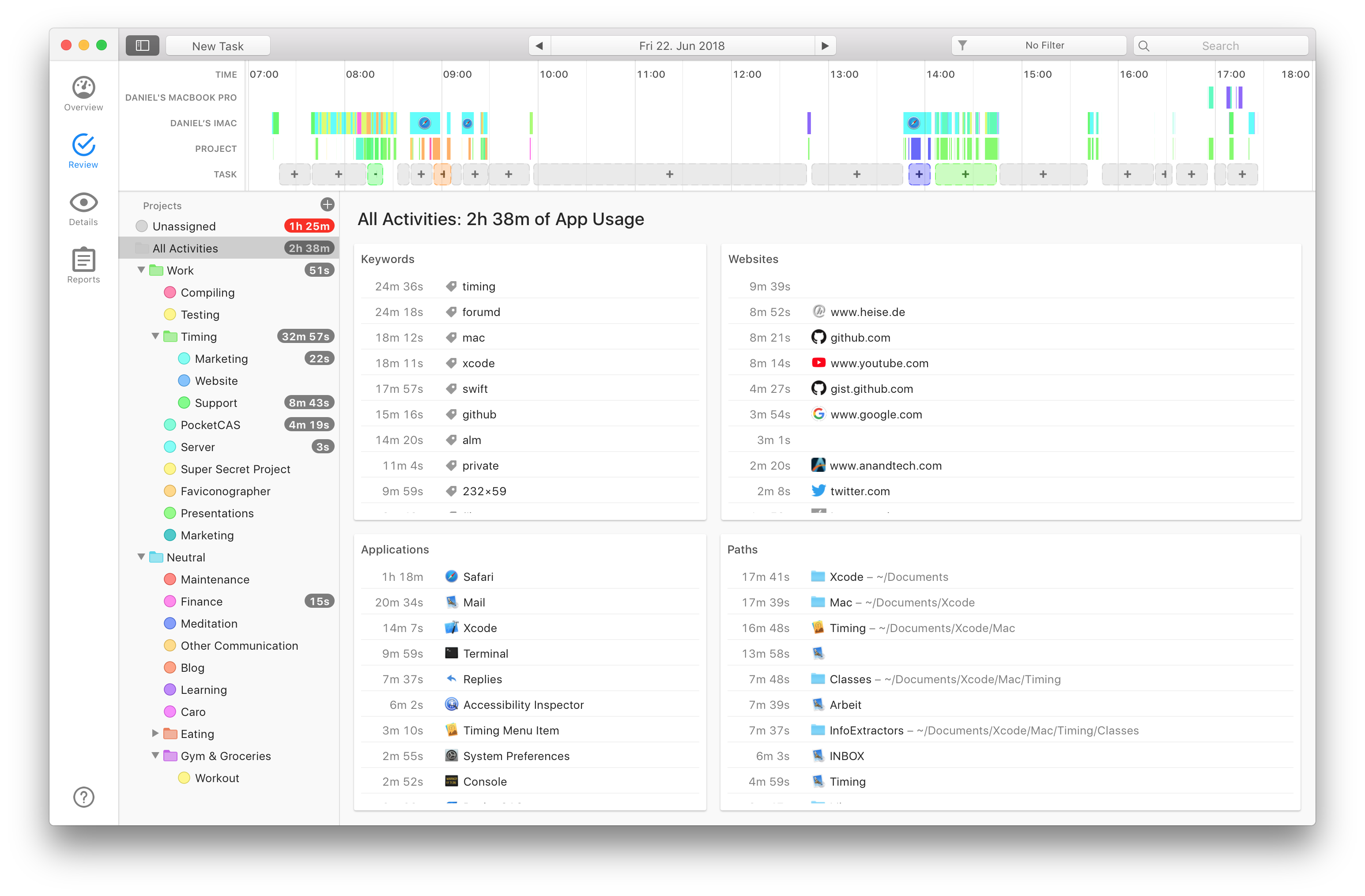Click the blue Website color dot
The height and width of the screenshot is (896, 1365).
[184, 380]
